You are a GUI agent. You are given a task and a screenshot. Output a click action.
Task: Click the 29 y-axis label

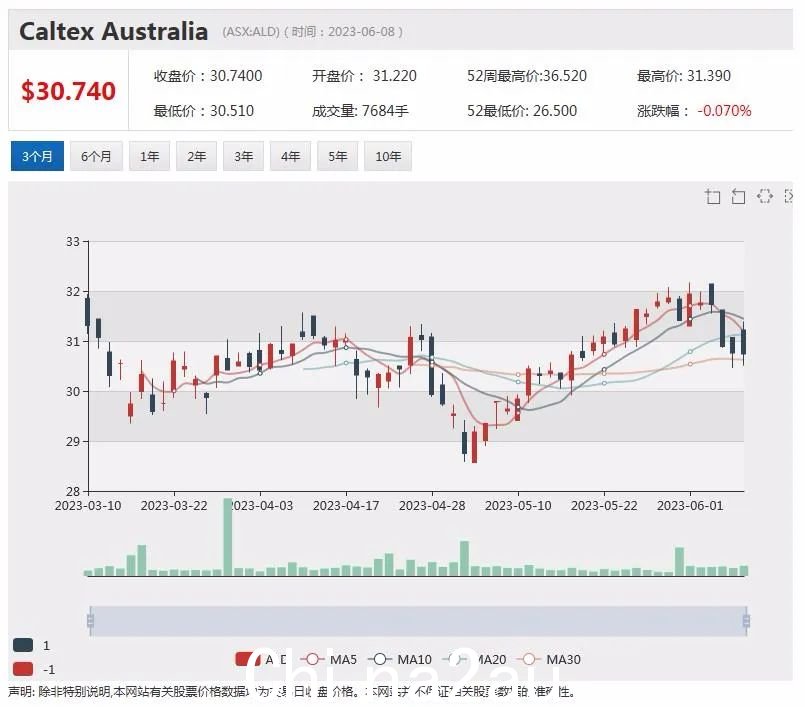(x=73, y=442)
